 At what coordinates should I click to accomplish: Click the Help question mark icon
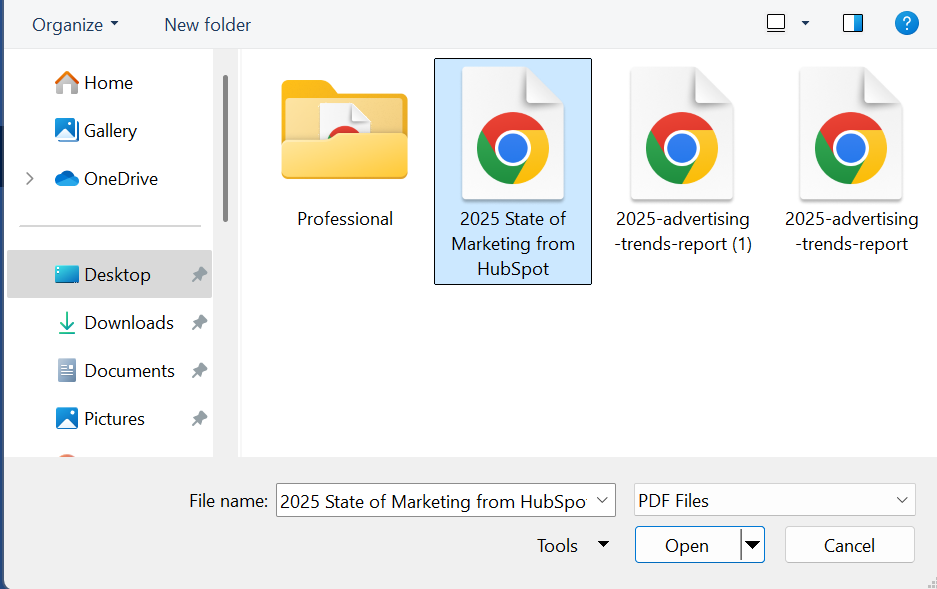tap(906, 23)
